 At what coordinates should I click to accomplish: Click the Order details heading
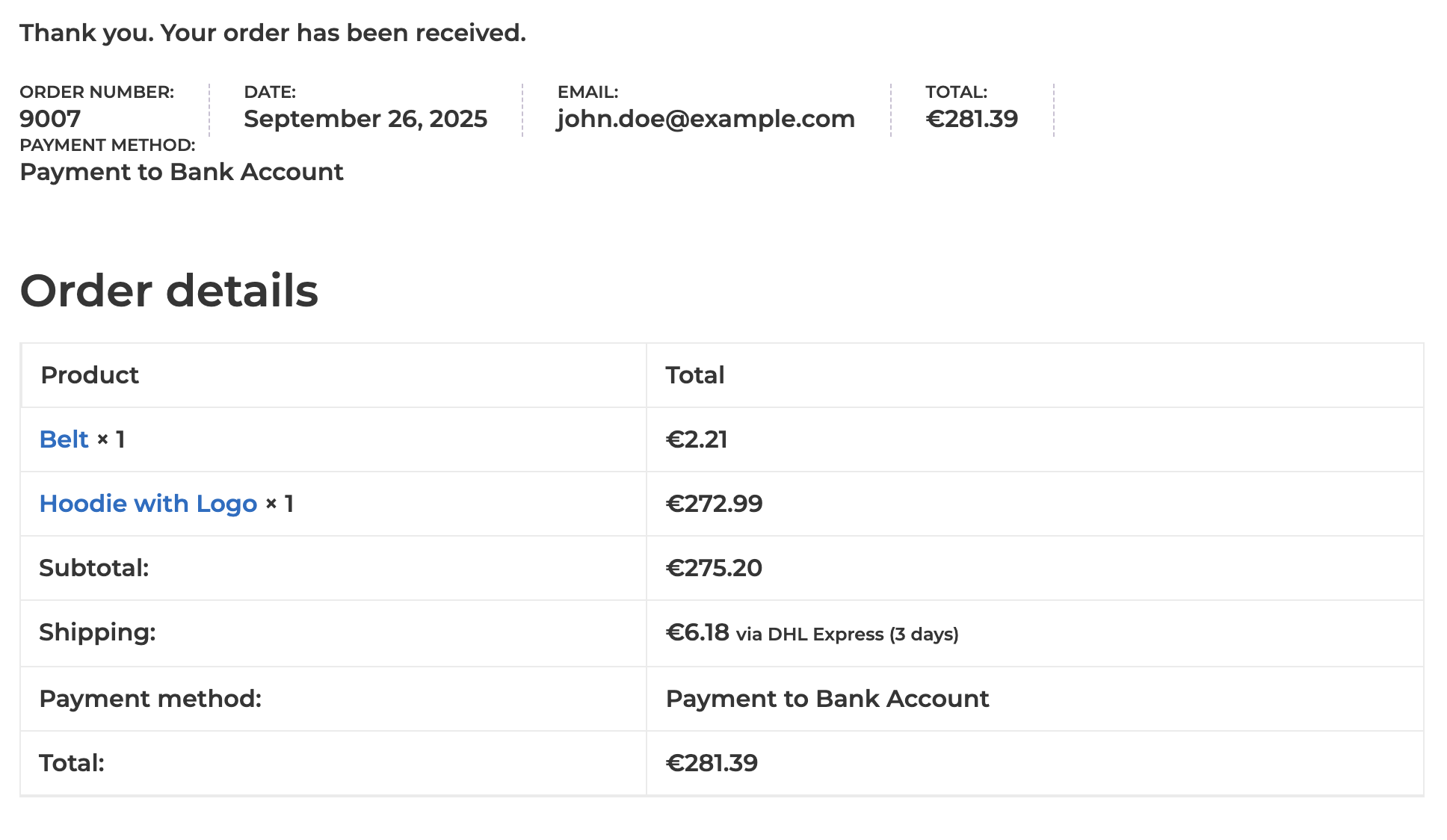pos(169,290)
